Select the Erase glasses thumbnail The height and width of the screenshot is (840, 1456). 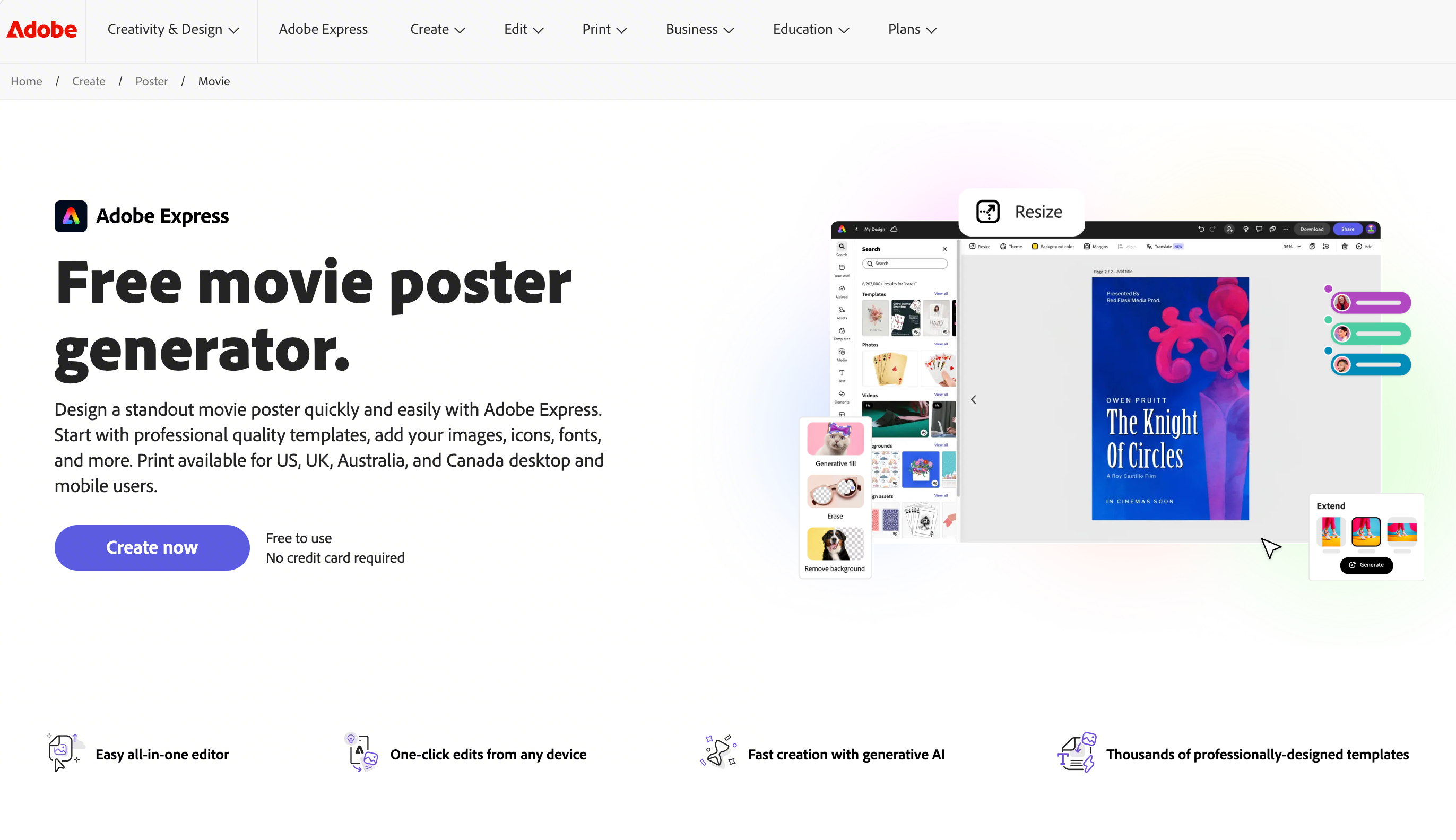(x=836, y=492)
